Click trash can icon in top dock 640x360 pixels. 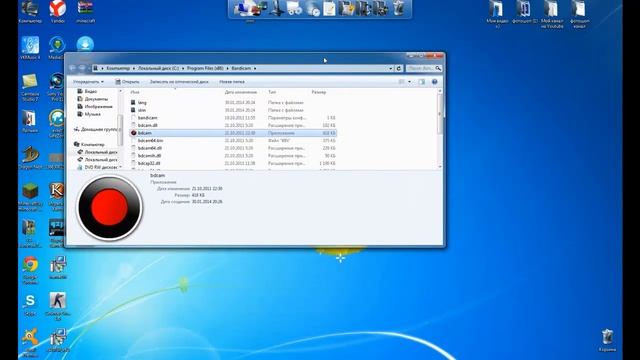pos(399,9)
